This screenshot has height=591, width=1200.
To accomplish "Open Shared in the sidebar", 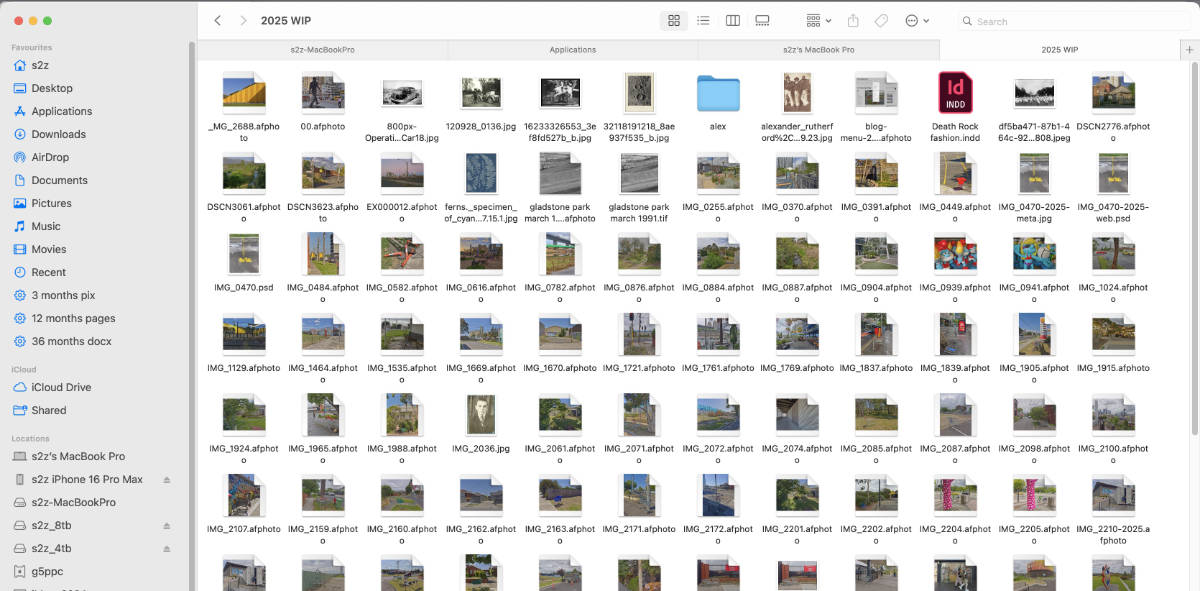I will point(48,410).
